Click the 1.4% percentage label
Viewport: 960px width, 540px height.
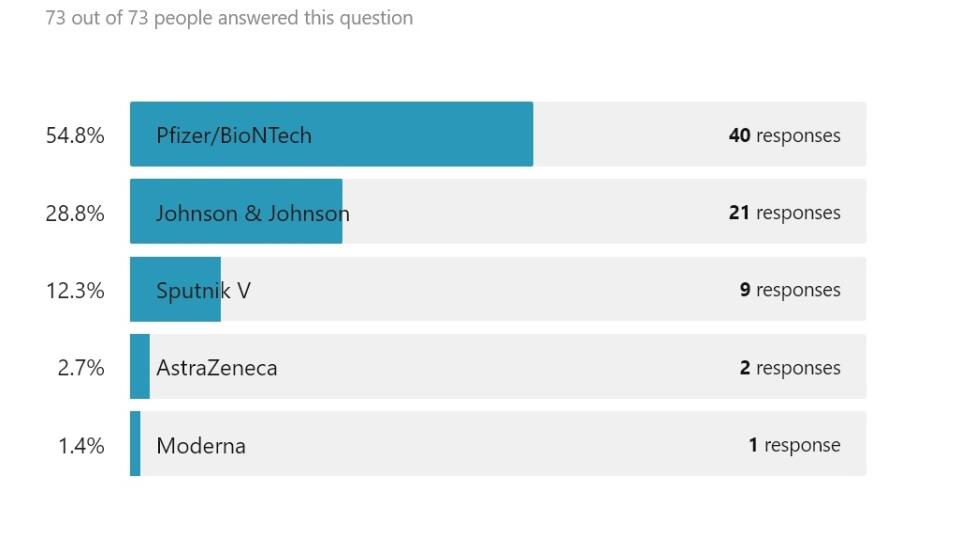point(81,445)
